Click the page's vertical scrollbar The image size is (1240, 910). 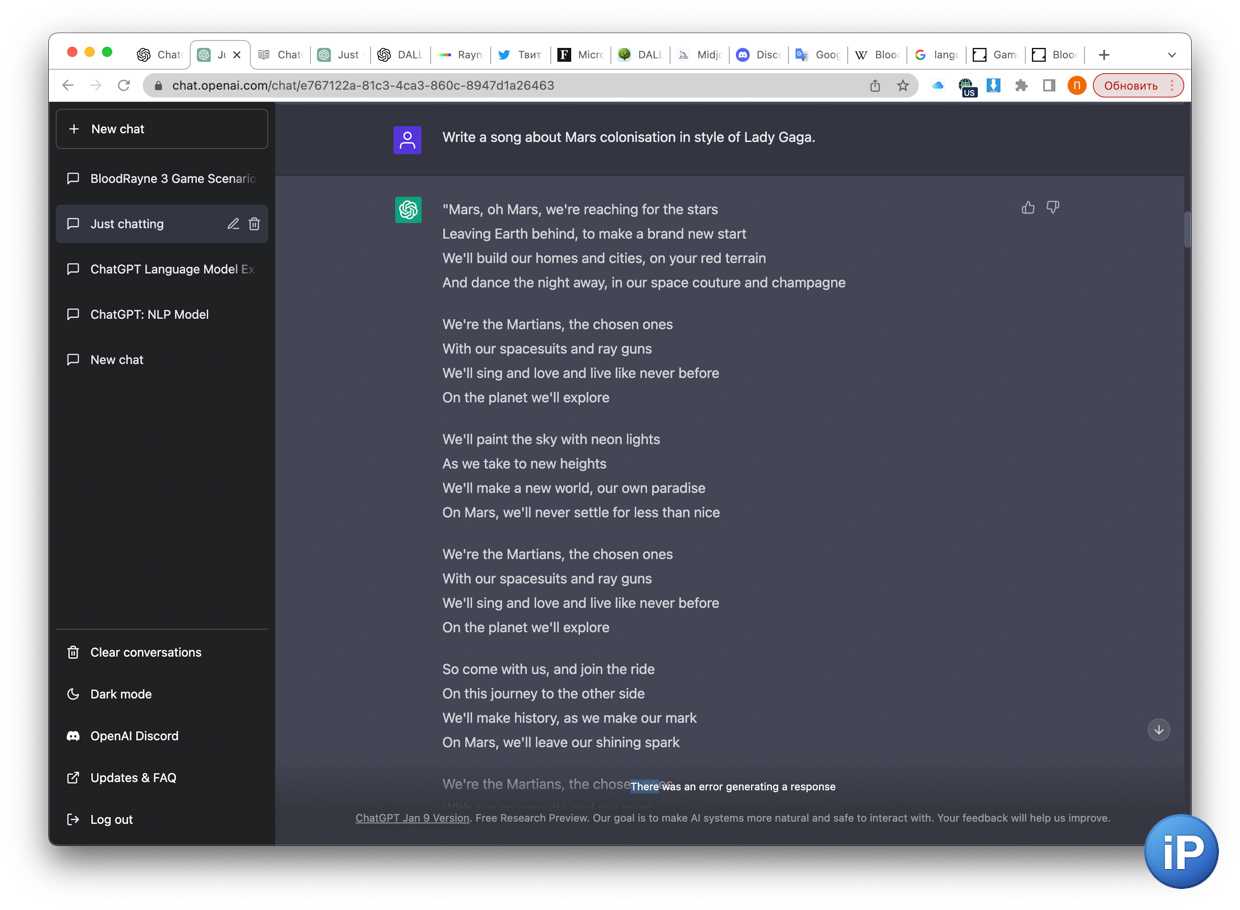coord(1187,230)
